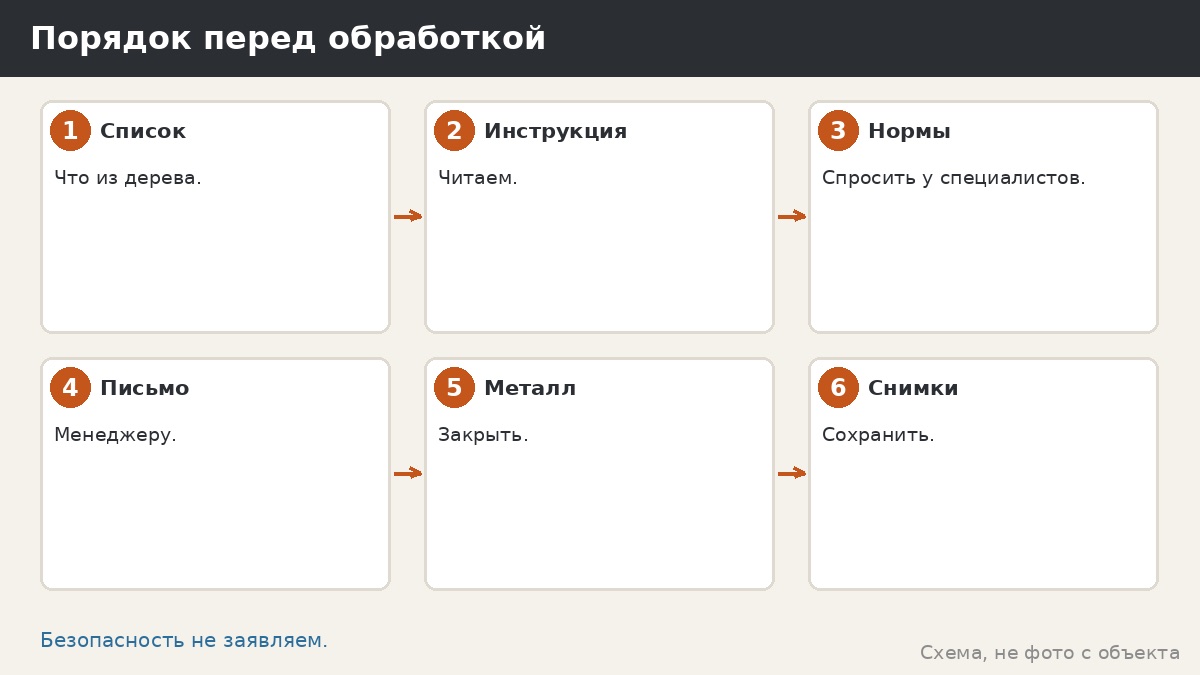The height and width of the screenshot is (675, 1200).
Task: Select the number 6 badge beside Снимки
Action: tap(838, 388)
